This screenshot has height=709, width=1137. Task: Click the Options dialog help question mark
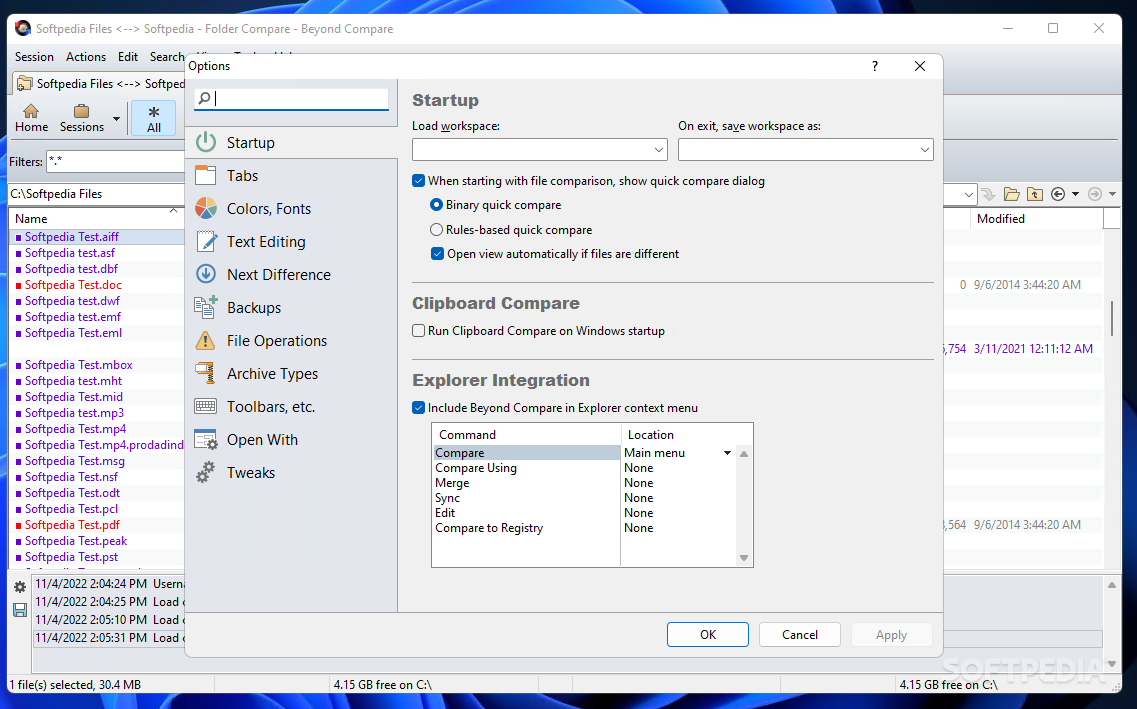(x=875, y=66)
